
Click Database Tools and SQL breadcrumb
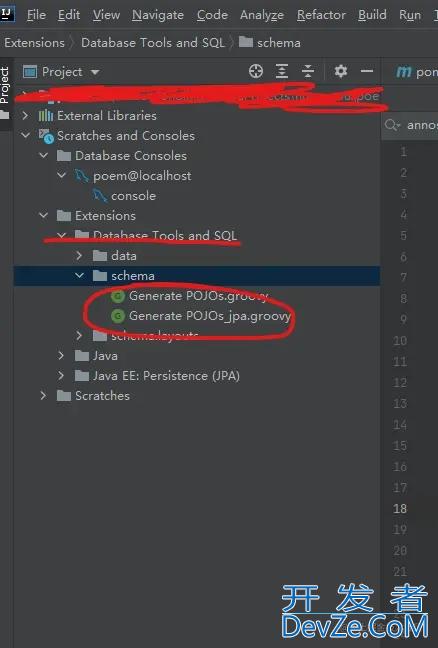(x=153, y=43)
